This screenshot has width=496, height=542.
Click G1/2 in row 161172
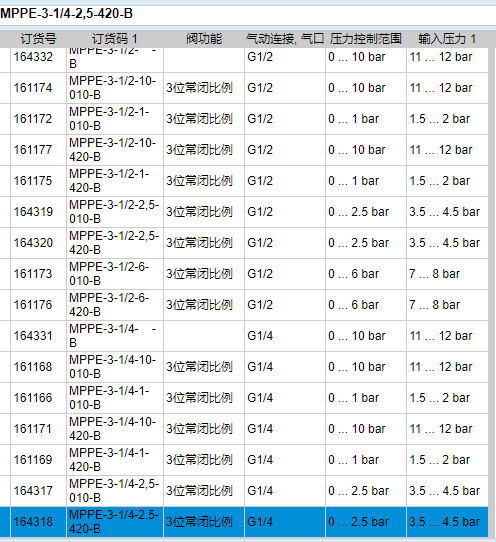point(260,119)
